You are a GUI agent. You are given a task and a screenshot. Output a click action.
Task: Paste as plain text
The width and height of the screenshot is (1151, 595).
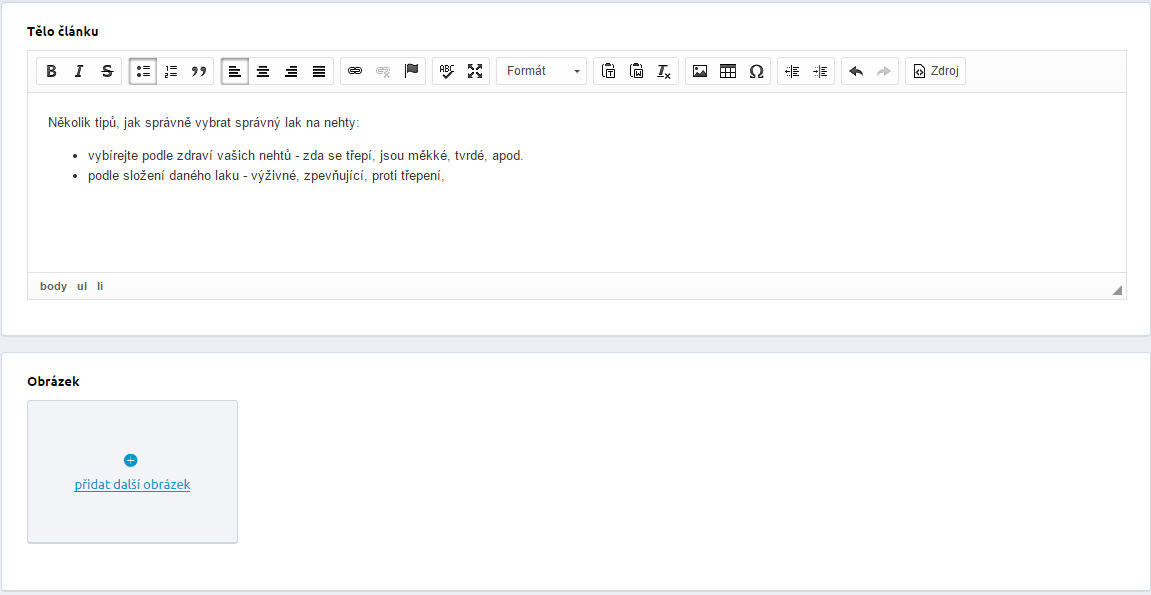click(x=608, y=71)
